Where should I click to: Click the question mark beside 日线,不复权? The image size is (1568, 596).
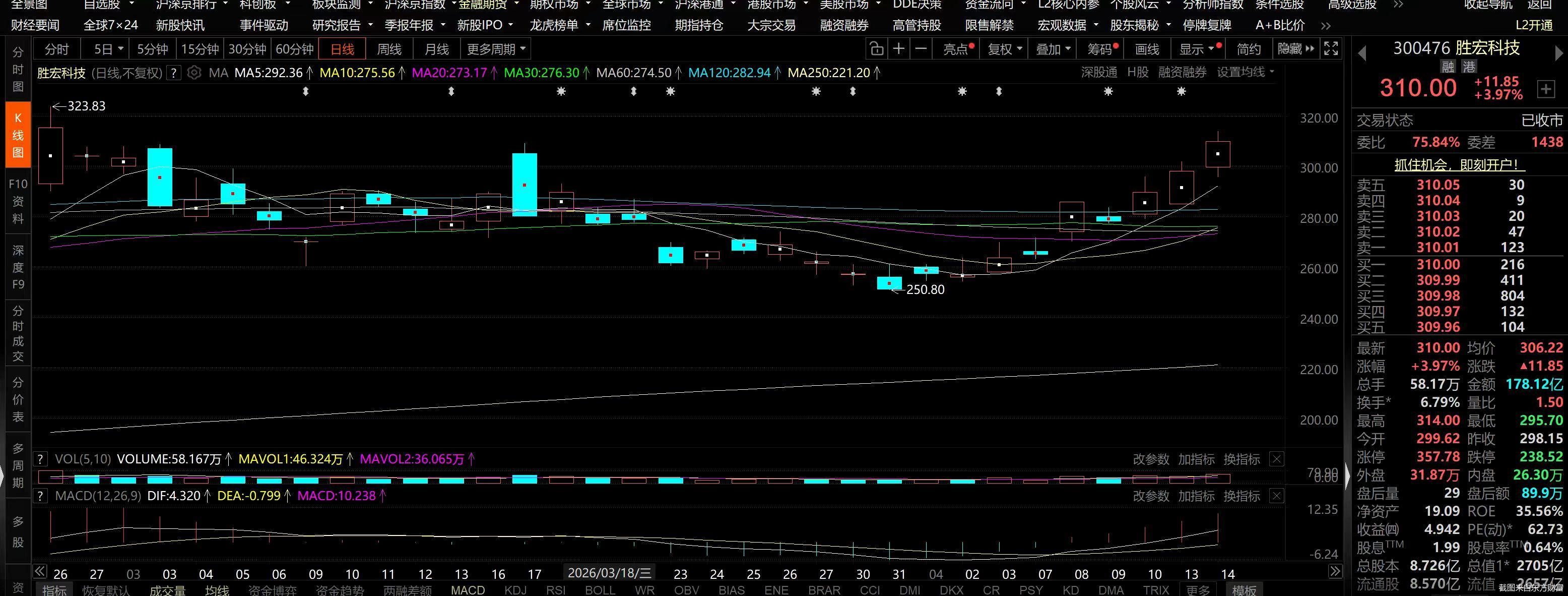pos(174,73)
